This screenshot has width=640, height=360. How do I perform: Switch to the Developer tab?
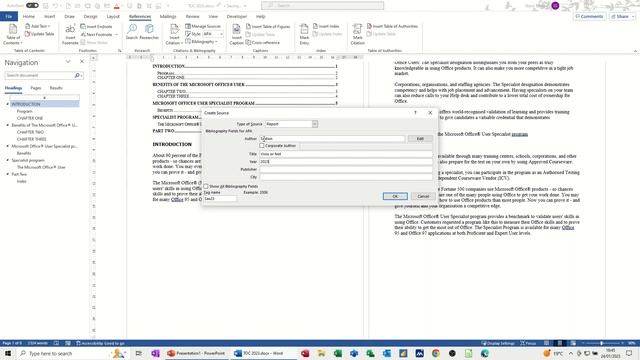[x=237, y=16]
